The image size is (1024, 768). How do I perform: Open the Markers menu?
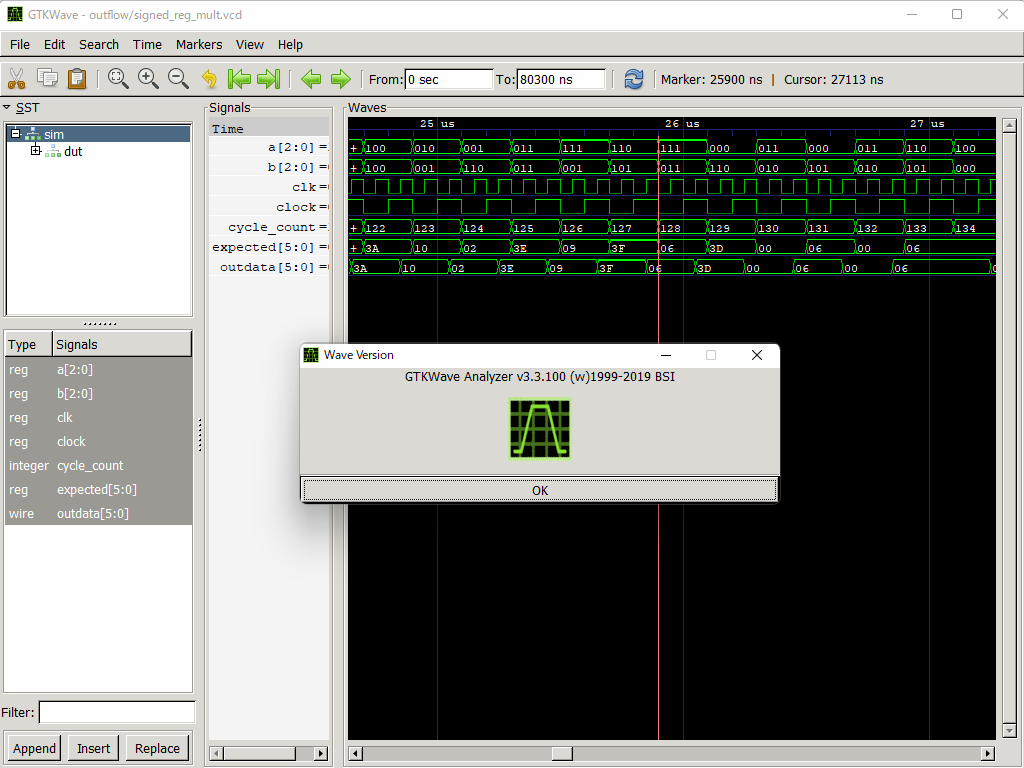point(199,44)
